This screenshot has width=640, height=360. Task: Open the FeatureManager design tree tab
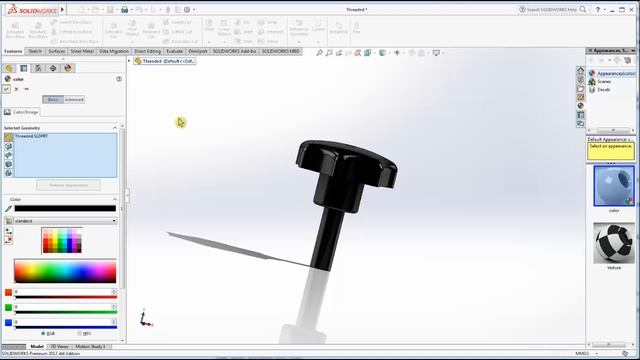click(x=9, y=68)
